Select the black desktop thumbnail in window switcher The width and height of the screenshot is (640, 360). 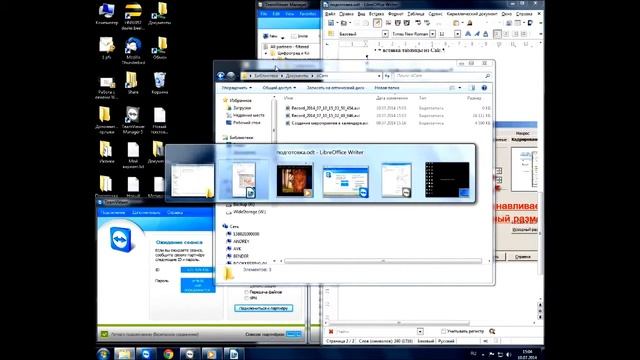tap(447, 180)
